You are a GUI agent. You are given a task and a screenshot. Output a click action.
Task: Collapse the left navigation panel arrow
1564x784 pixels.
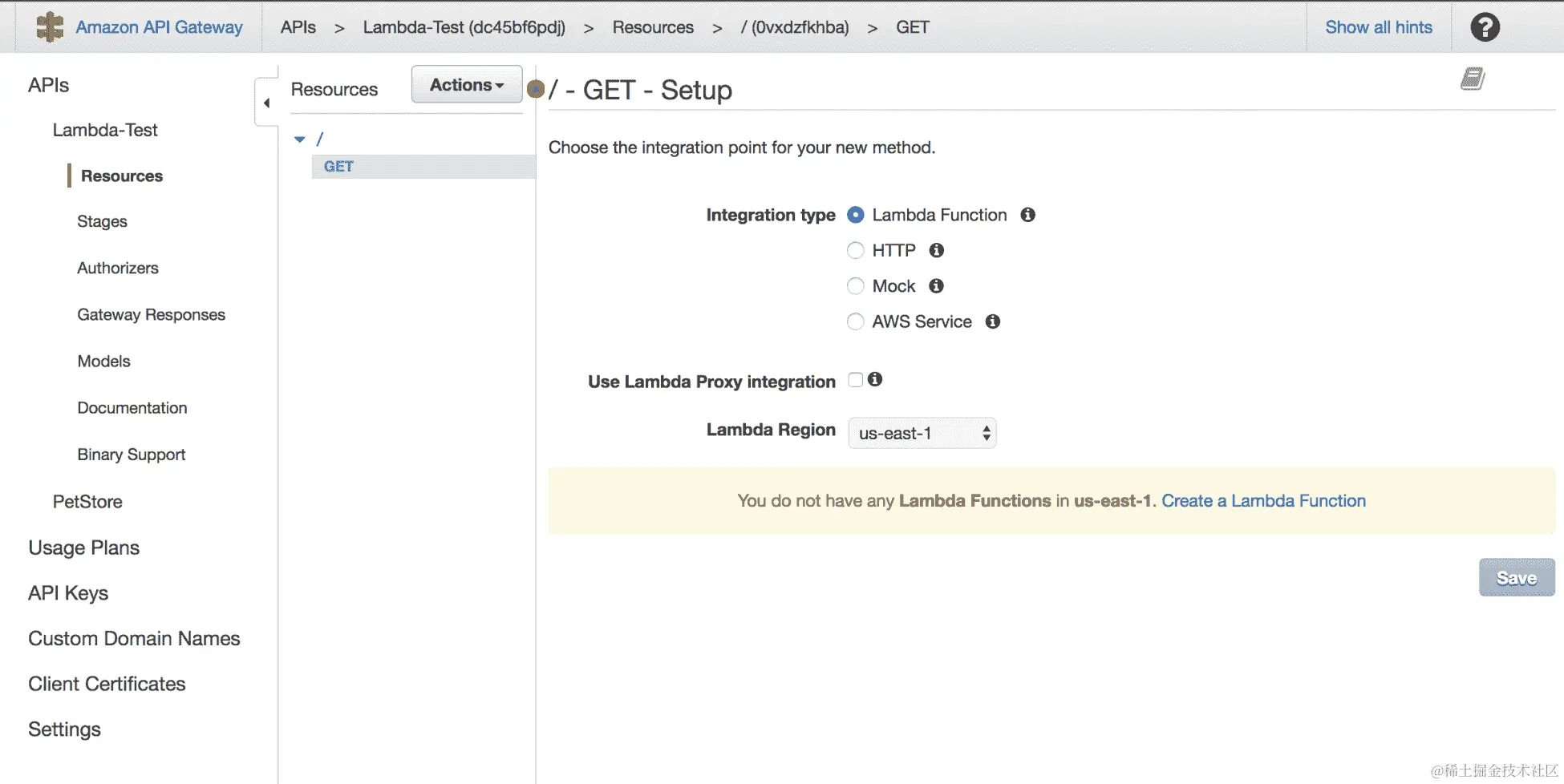[266, 103]
